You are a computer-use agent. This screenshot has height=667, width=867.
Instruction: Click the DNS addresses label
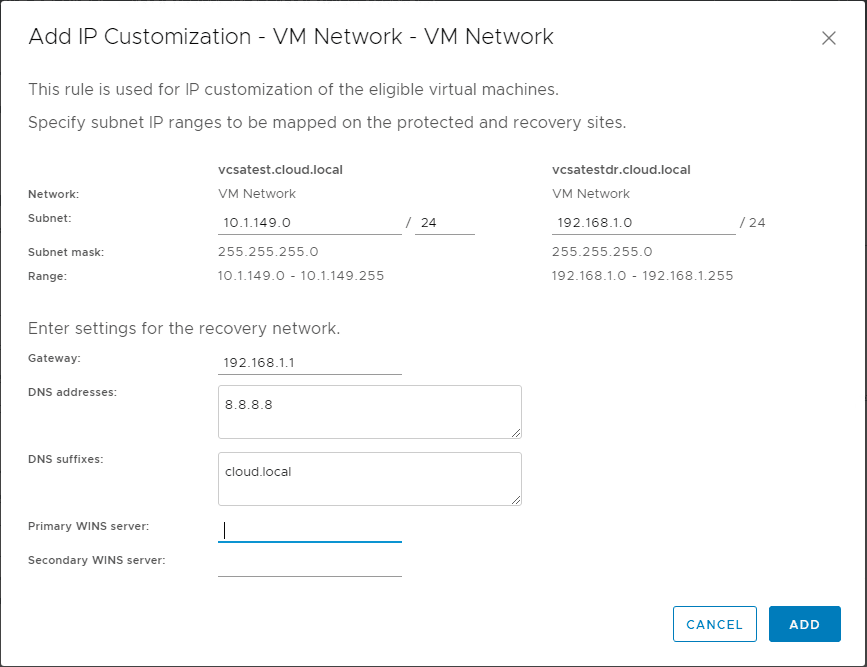point(72,392)
